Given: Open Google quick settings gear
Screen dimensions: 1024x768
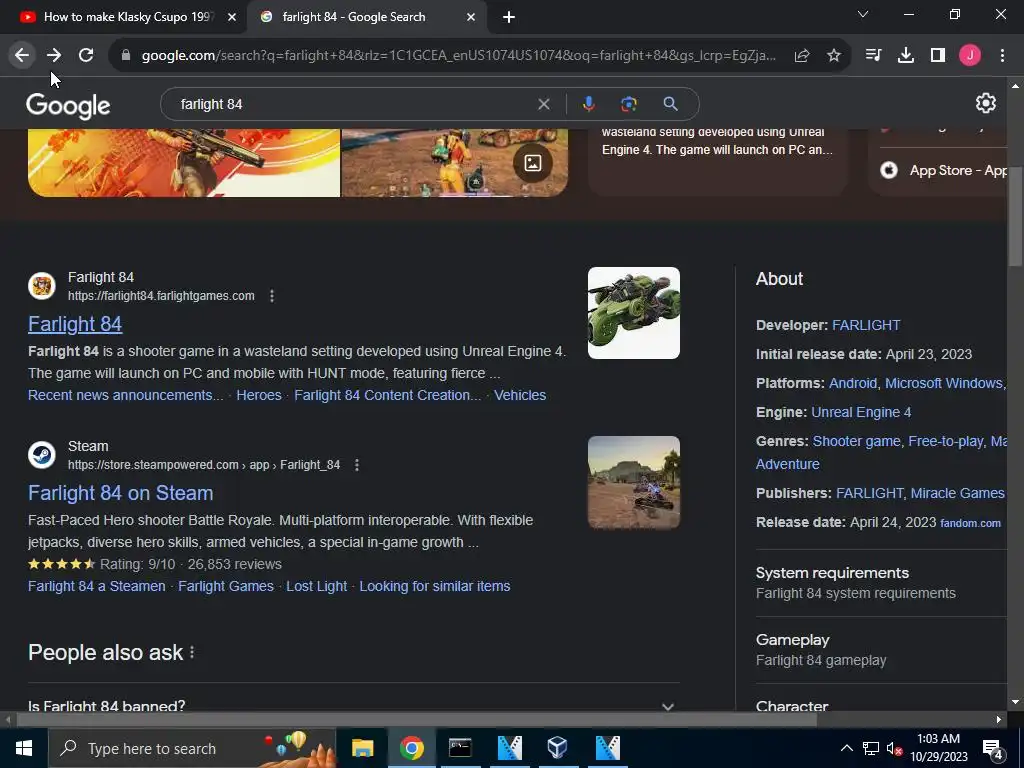Looking at the screenshot, I should point(985,103).
